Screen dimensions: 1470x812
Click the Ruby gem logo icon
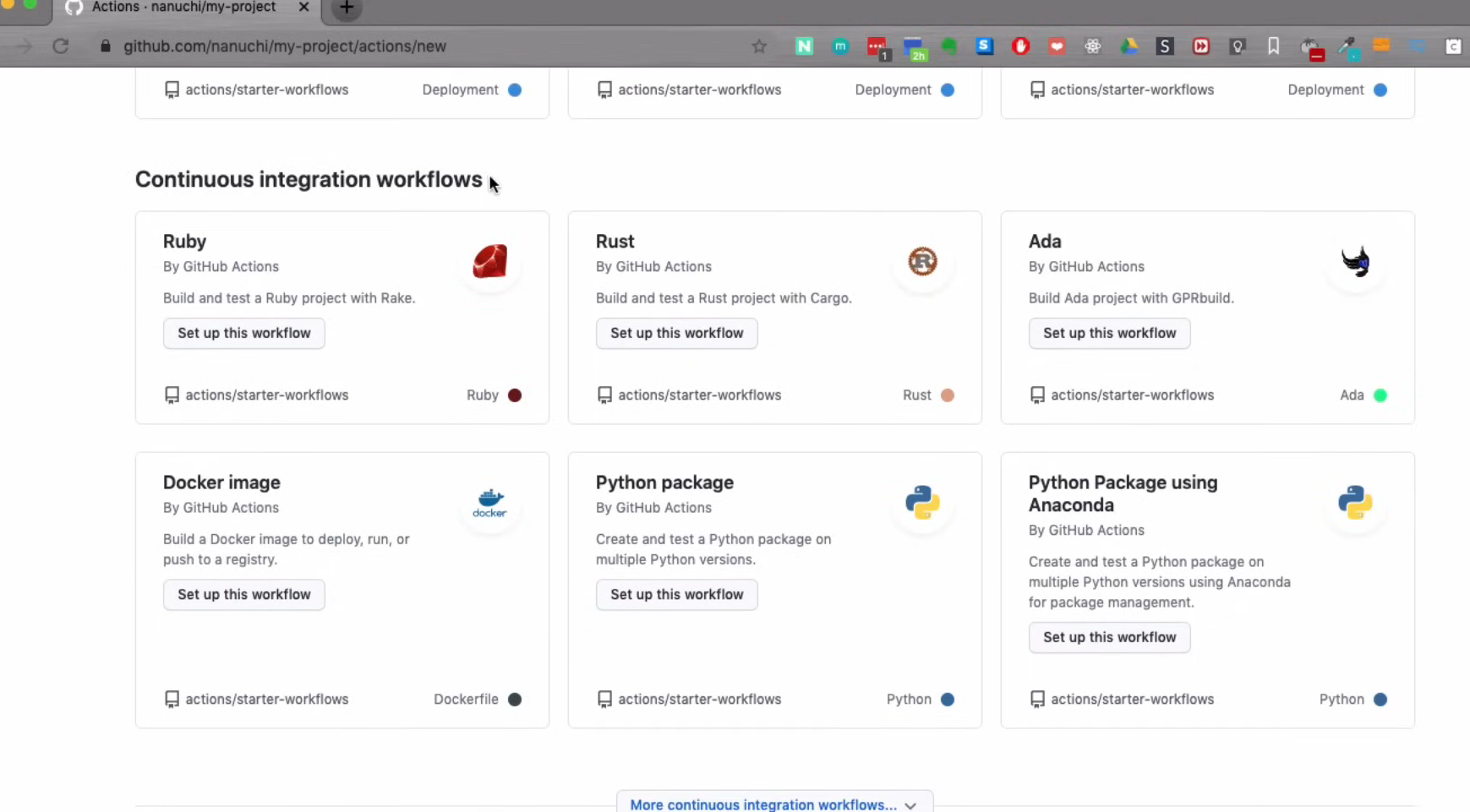coord(489,262)
